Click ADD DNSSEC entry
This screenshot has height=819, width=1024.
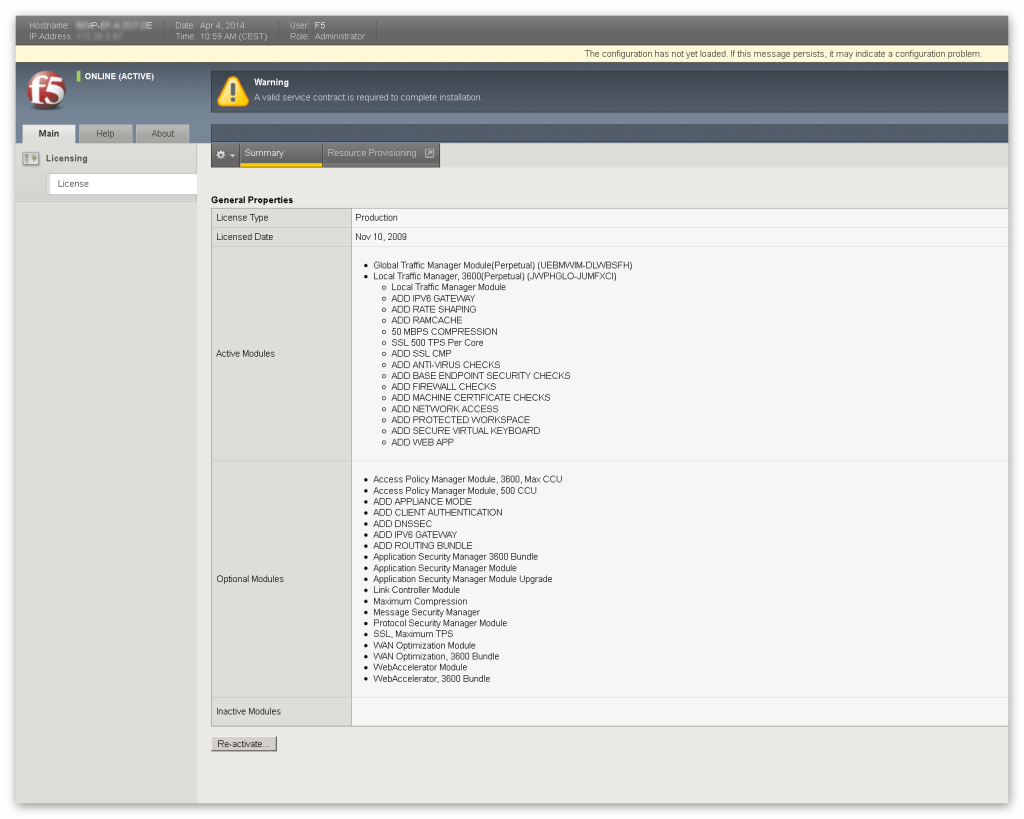point(402,524)
